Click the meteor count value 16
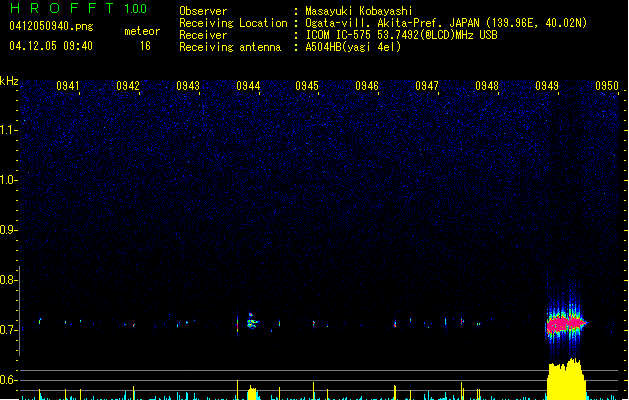The height and width of the screenshot is (400, 629). point(145,46)
